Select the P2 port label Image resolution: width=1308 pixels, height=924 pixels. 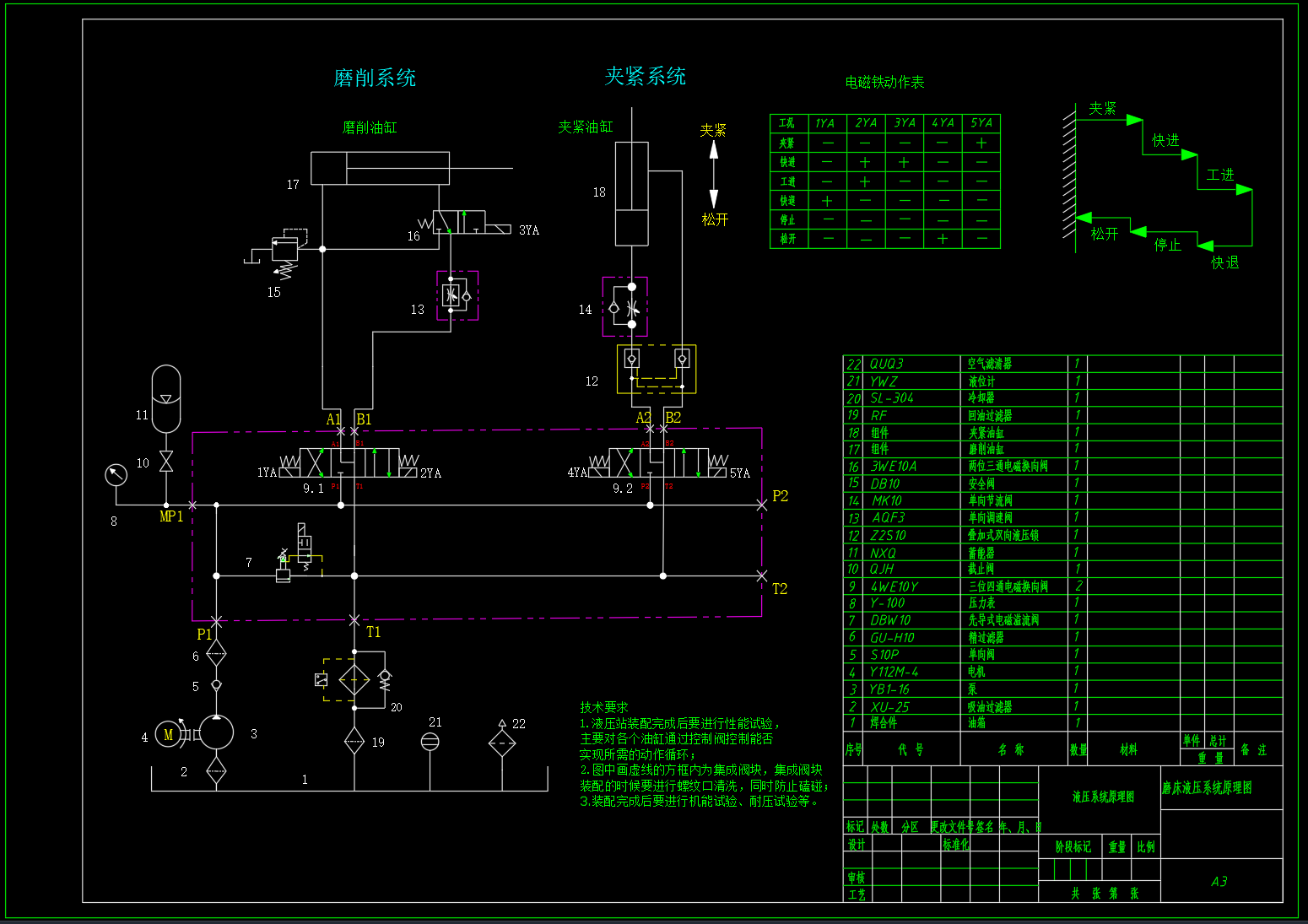point(781,496)
